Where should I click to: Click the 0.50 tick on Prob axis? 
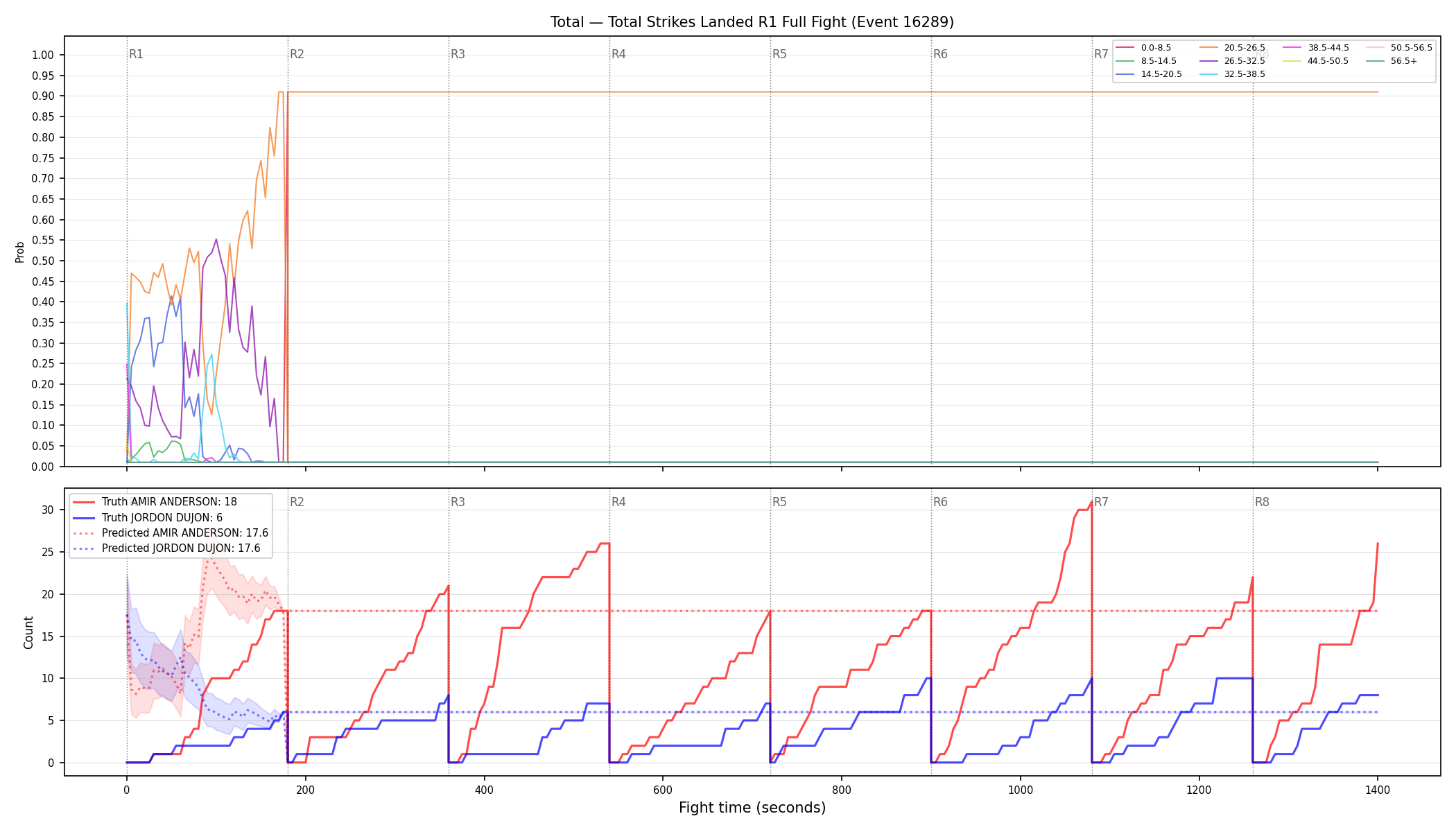[x=43, y=261]
